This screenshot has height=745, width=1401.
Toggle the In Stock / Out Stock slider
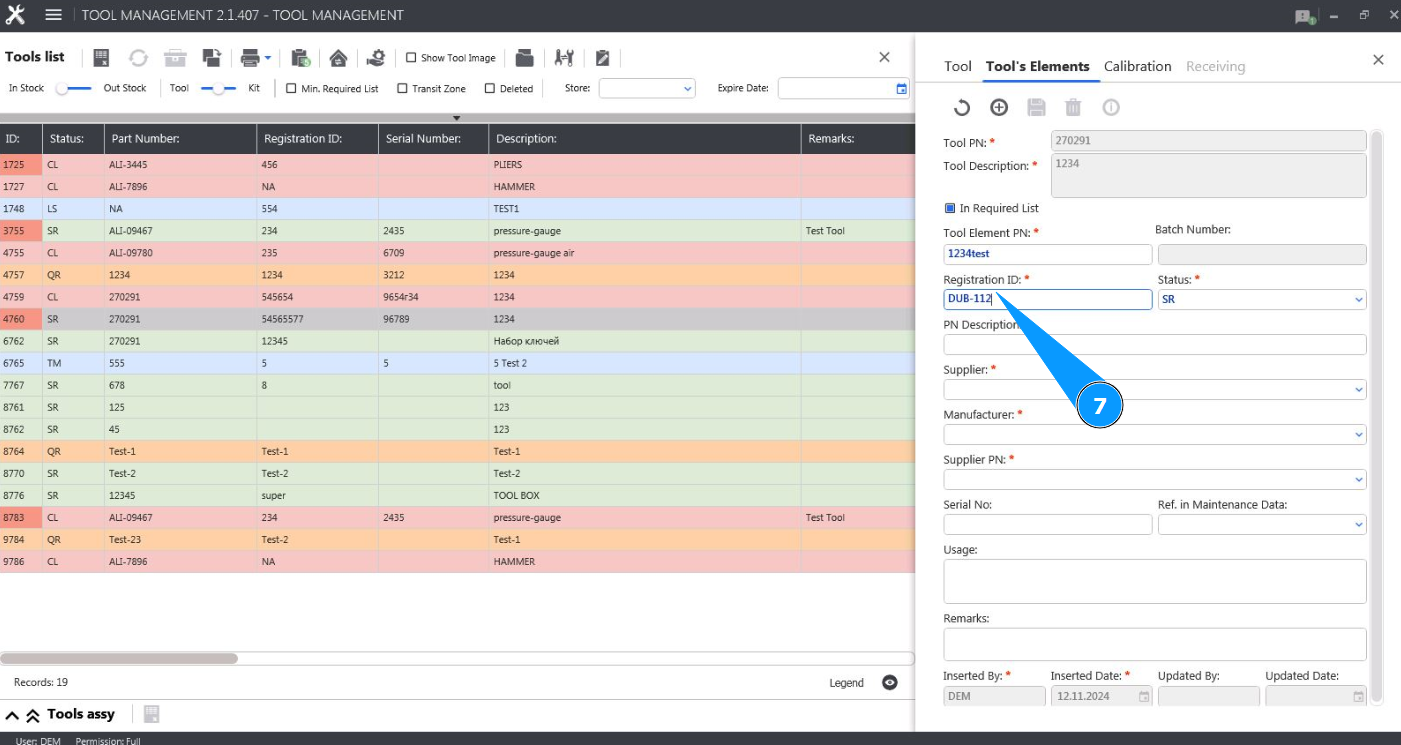pyautogui.click(x=73, y=89)
